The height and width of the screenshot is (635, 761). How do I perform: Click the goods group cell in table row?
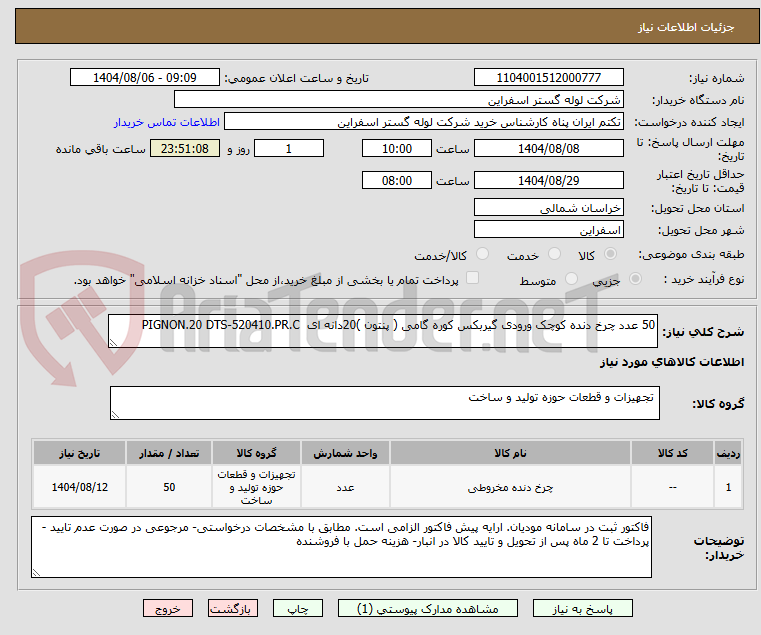pos(256,487)
